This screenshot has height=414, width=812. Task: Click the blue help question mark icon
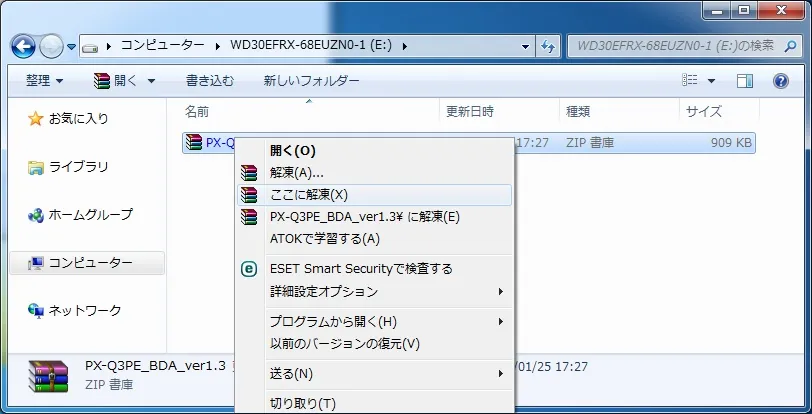[780, 80]
